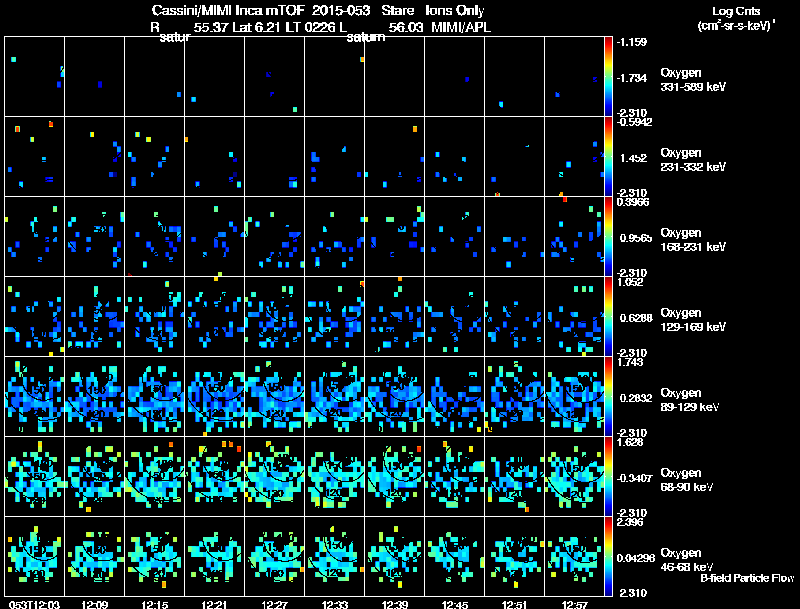
Task: Select the Oxygen 68-90 keV label
Action: coord(687,480)
